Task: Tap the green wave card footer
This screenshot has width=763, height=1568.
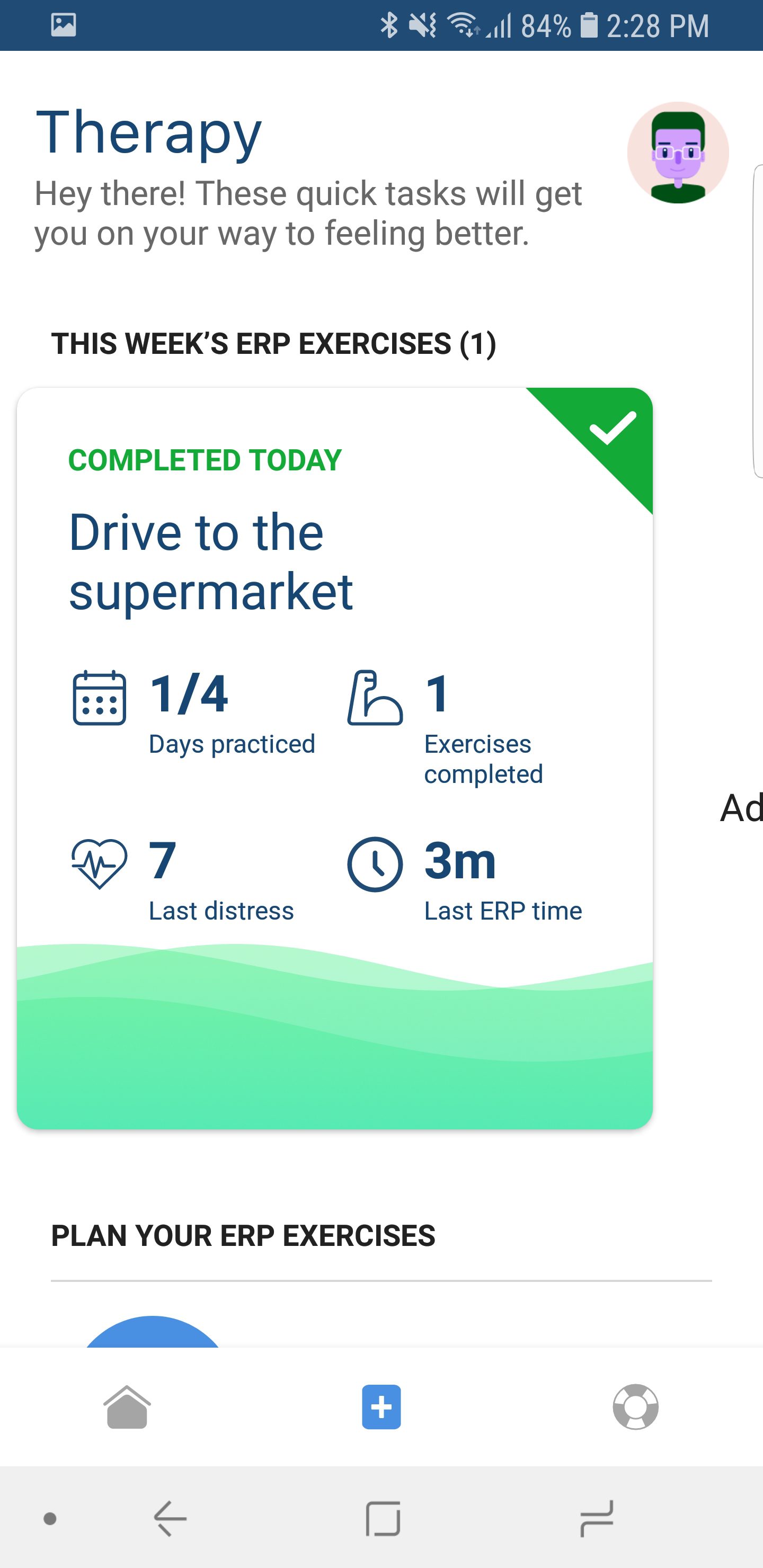Action: pos(335,1036)
